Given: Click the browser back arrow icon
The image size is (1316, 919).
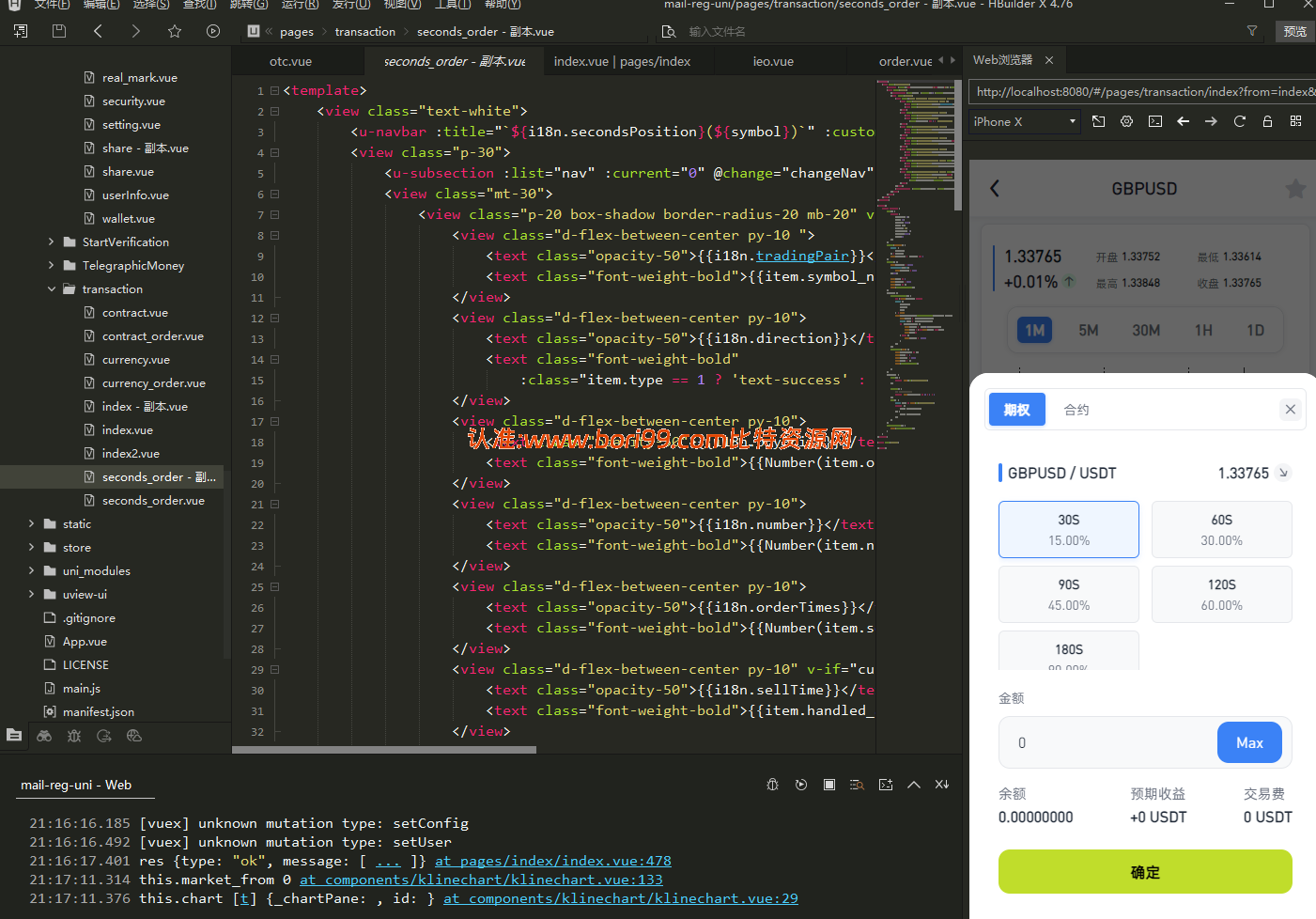Looking at the screenshot, I should 1184,121.
